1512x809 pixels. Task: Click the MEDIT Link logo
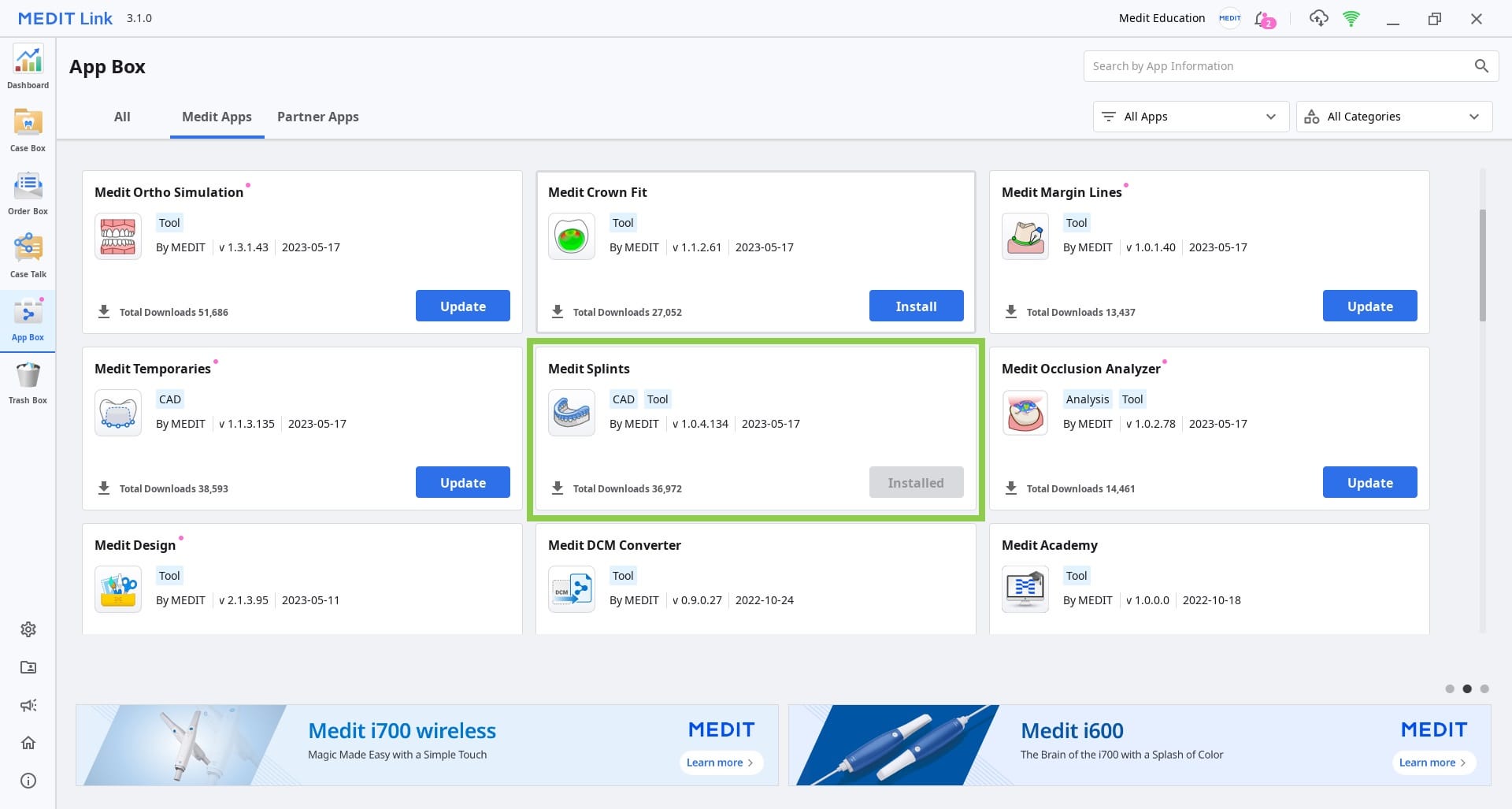tap(65, 18)
